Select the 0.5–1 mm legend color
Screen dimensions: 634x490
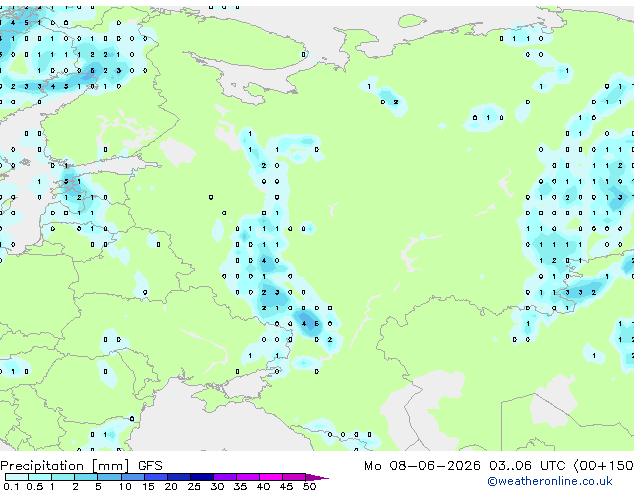(x=40, y=477)
